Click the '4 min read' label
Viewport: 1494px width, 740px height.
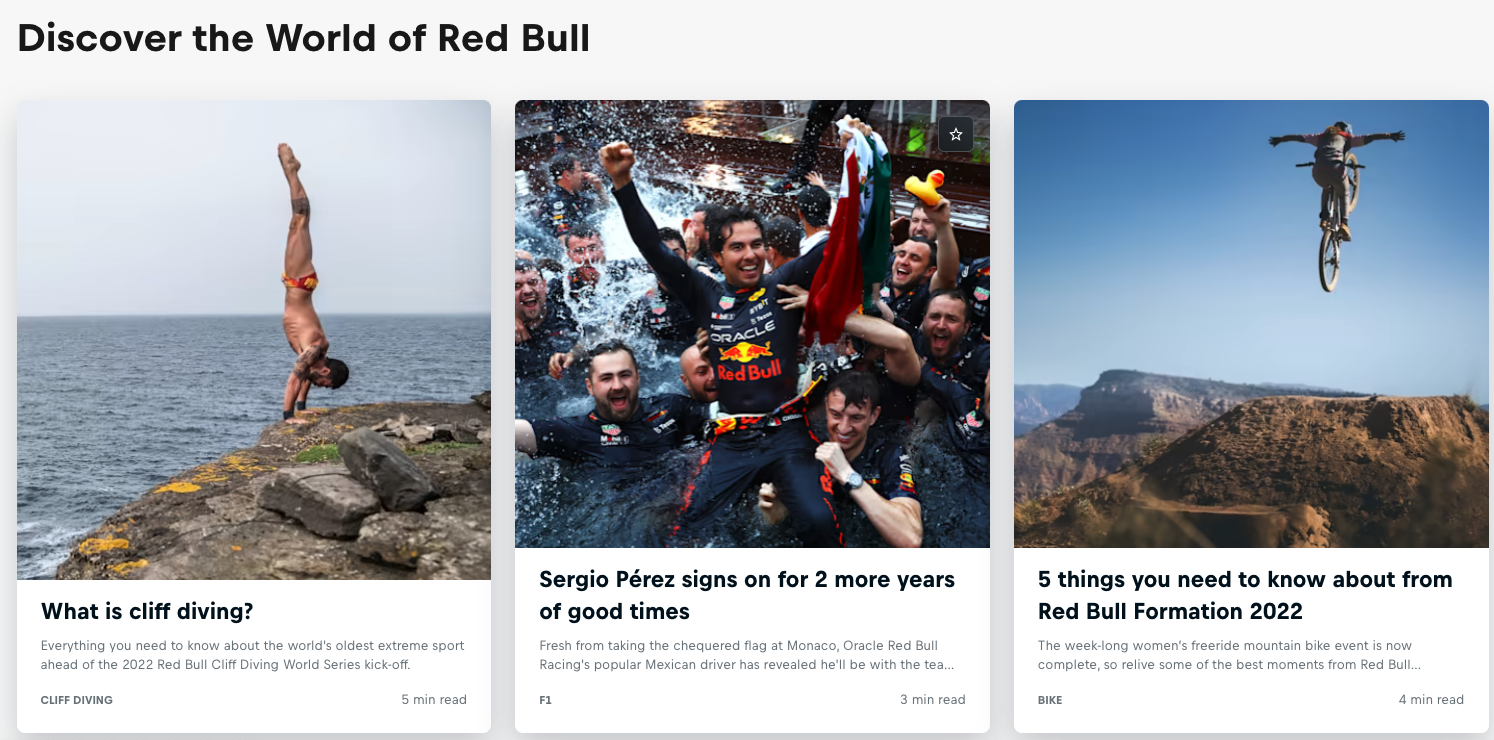(x=1431, y=699)
